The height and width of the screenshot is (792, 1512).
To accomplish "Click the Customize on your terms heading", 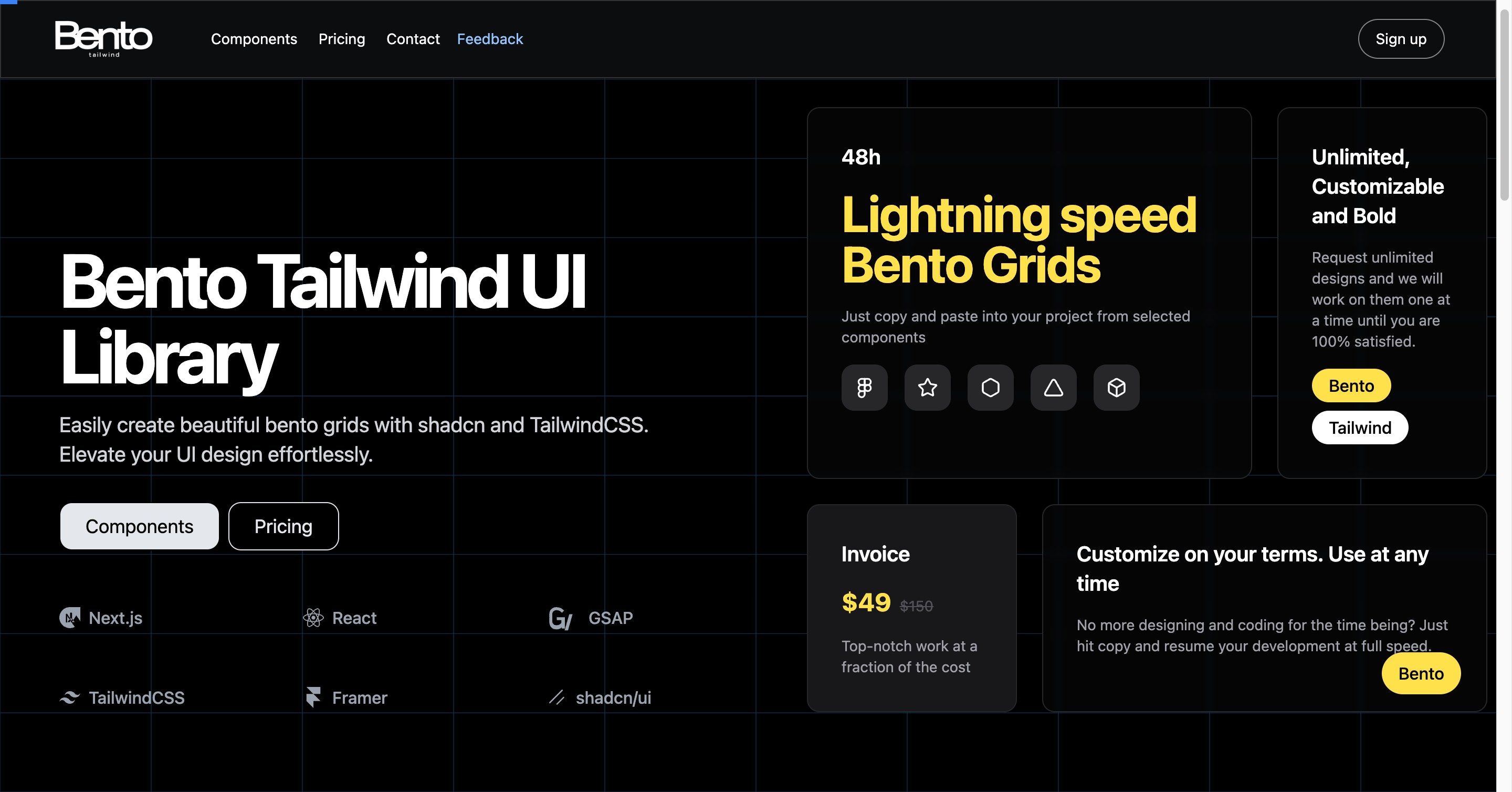I will (x=1253, y=569).
